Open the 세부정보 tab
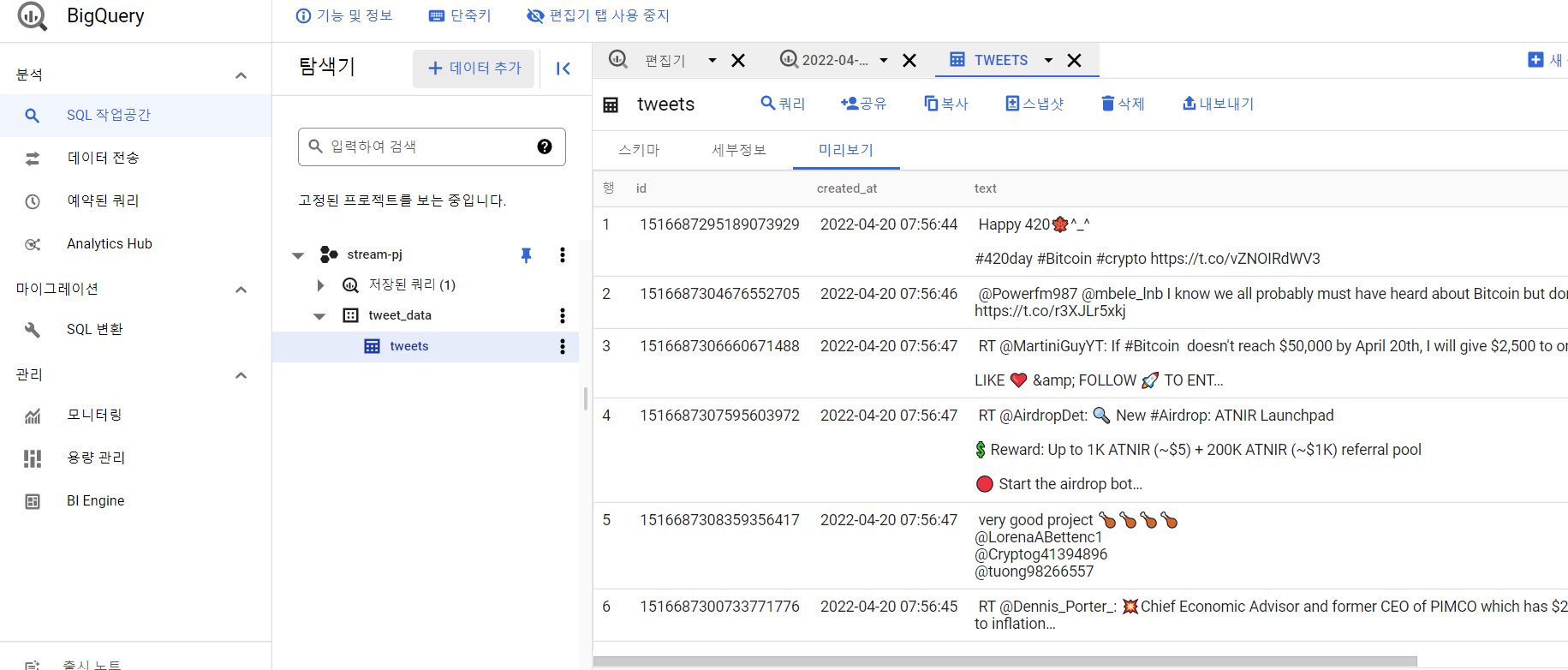 point(739,150)
